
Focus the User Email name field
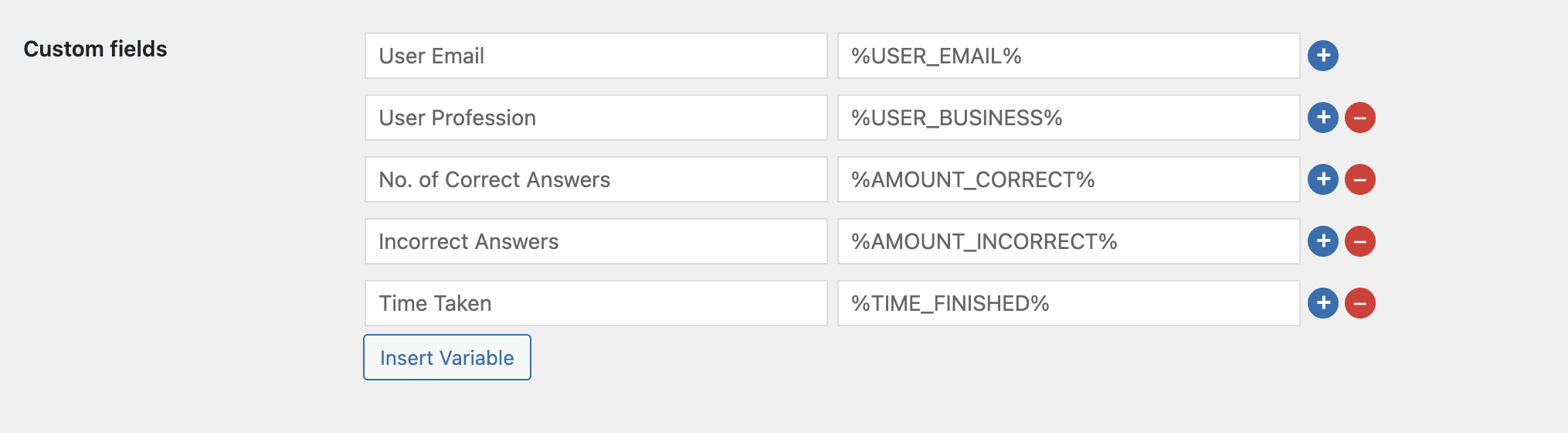596,56
